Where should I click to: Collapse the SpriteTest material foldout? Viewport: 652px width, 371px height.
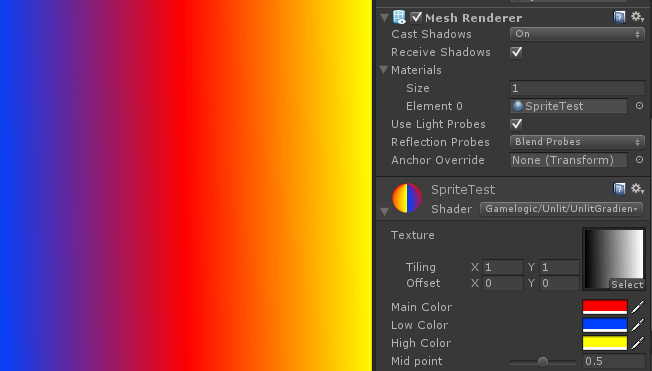(x=384, y=212)
